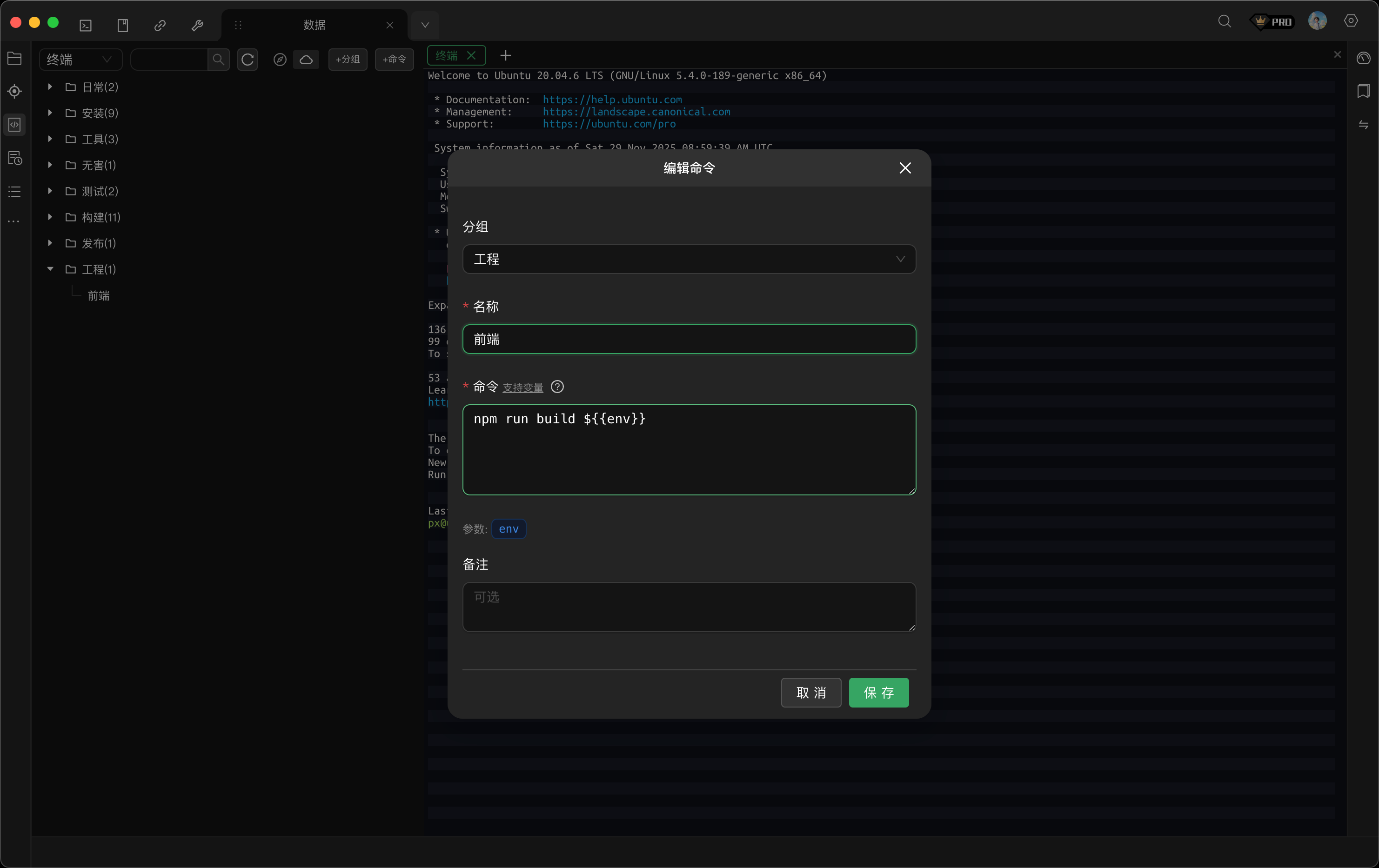
Task: Open the 终端 type dropdown
Action: (x=80, y=60)
